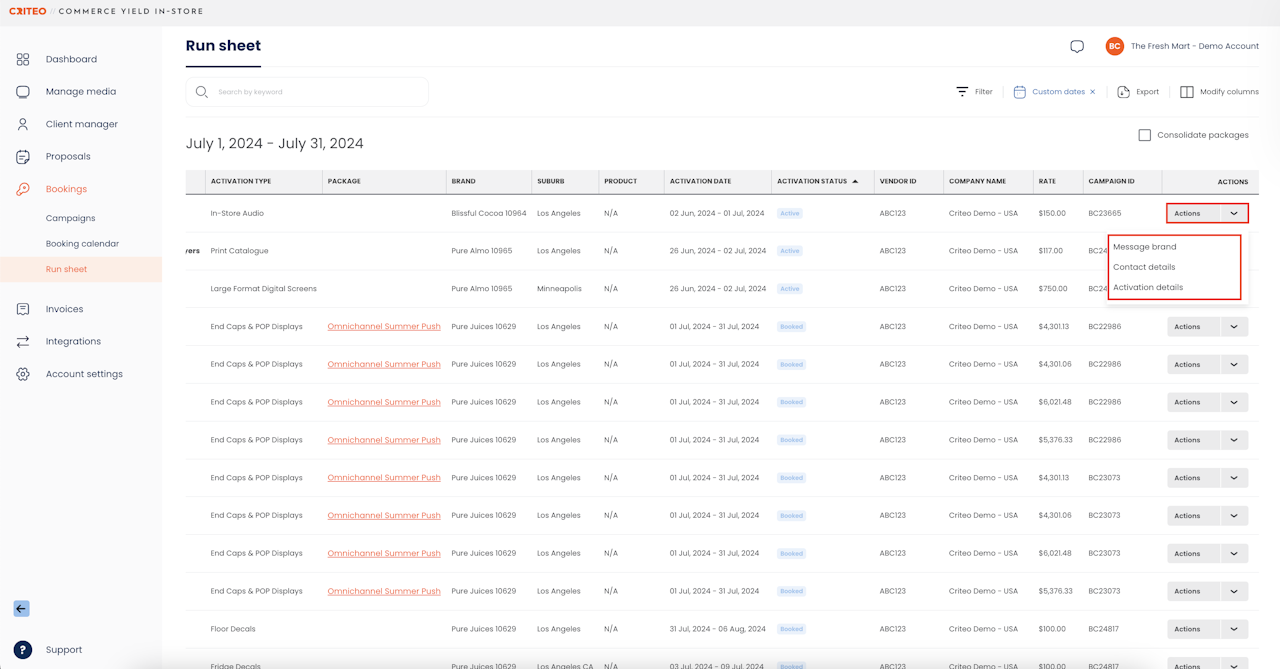Image resolution: width=1280 pixels, height=669 pixels.
Task: Click the Export button
Action: (x=1138, y=92)
